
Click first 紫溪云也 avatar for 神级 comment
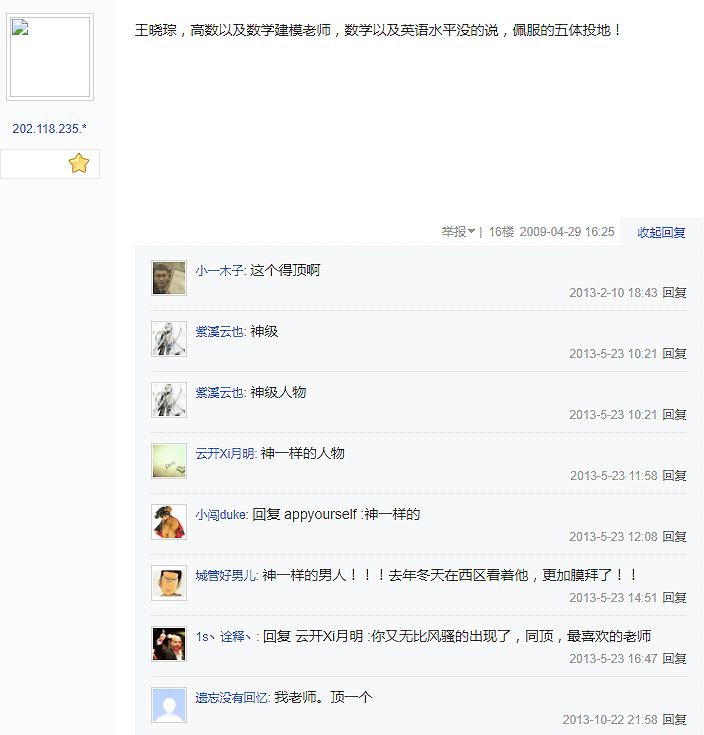pos(169,339)
